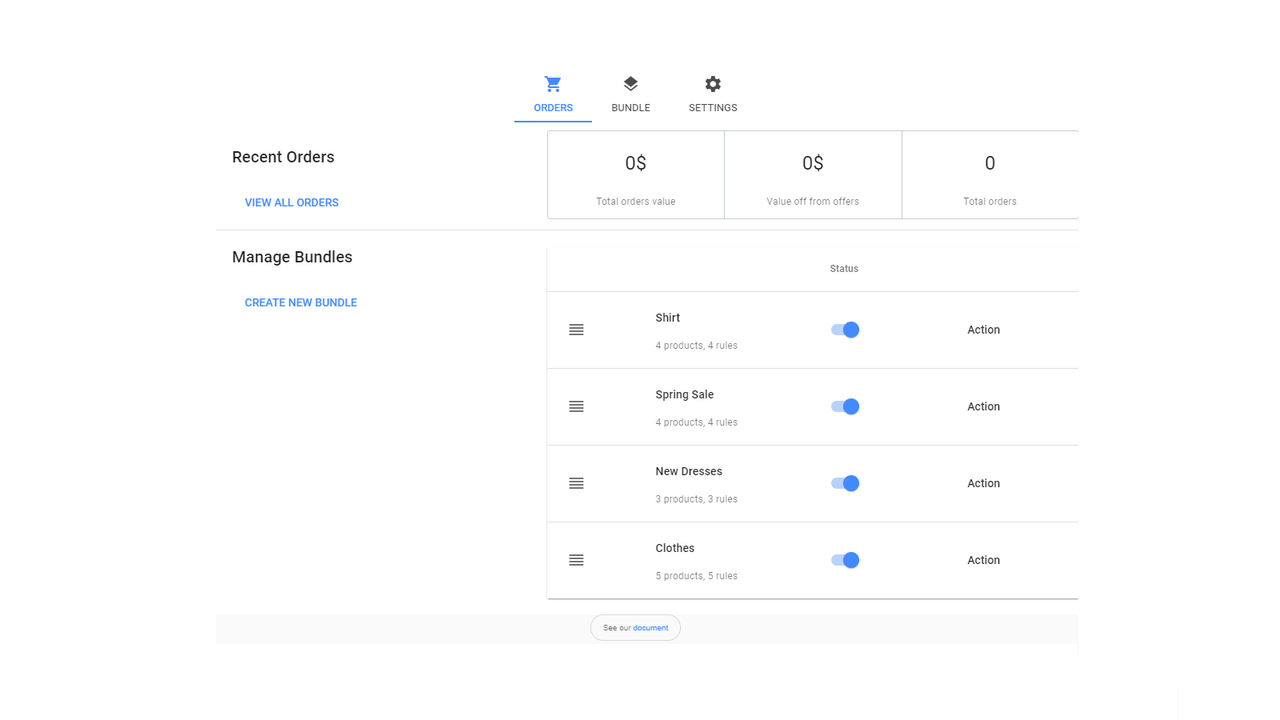
Task: Open the Action menu for Shirt
Action: (x=983, y=329)
